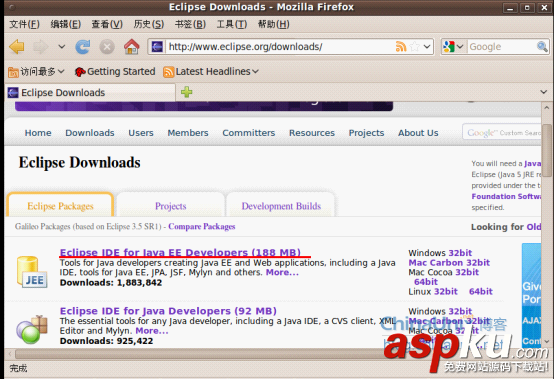Viewport: 554px width, 379px height.
Task: Click the Projects site navigation link
Action: (366, 133)
